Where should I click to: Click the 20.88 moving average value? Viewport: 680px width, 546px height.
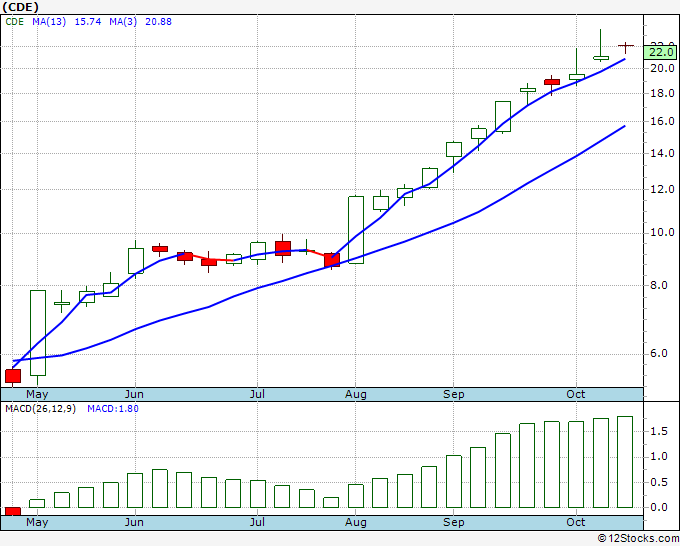tap(158, 22)
